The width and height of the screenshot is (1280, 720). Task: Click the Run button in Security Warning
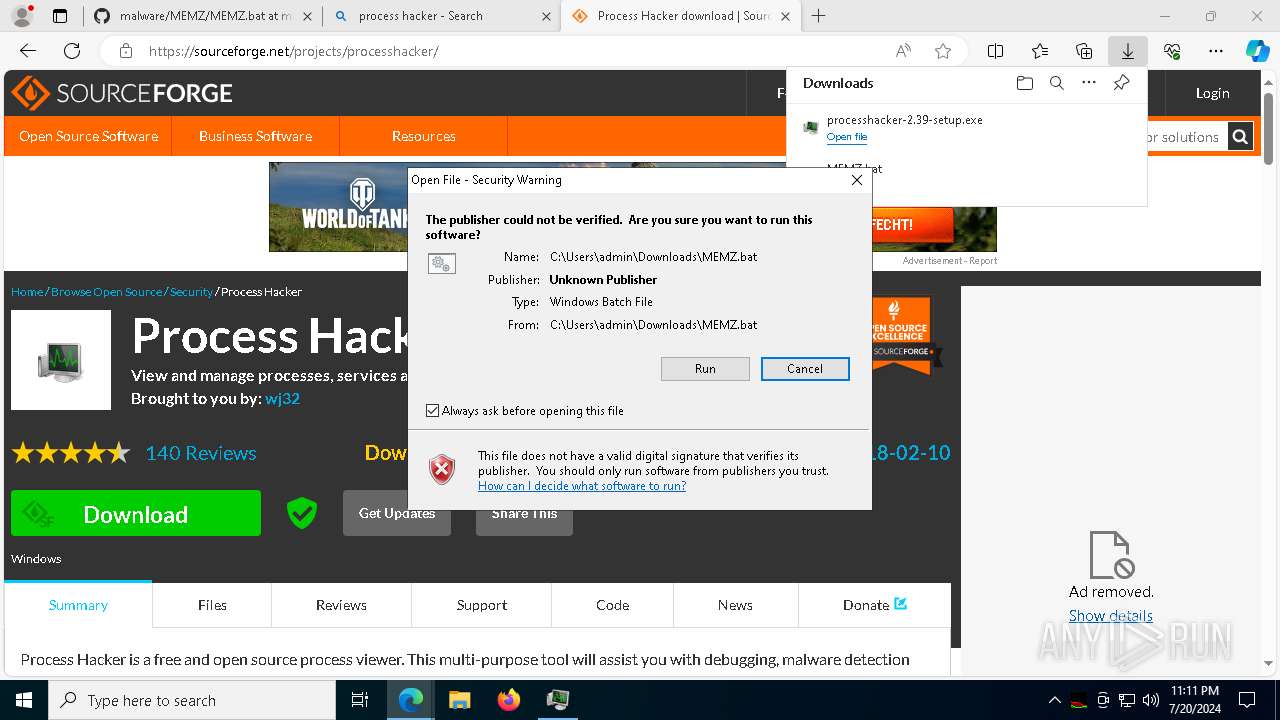[705, 369]
